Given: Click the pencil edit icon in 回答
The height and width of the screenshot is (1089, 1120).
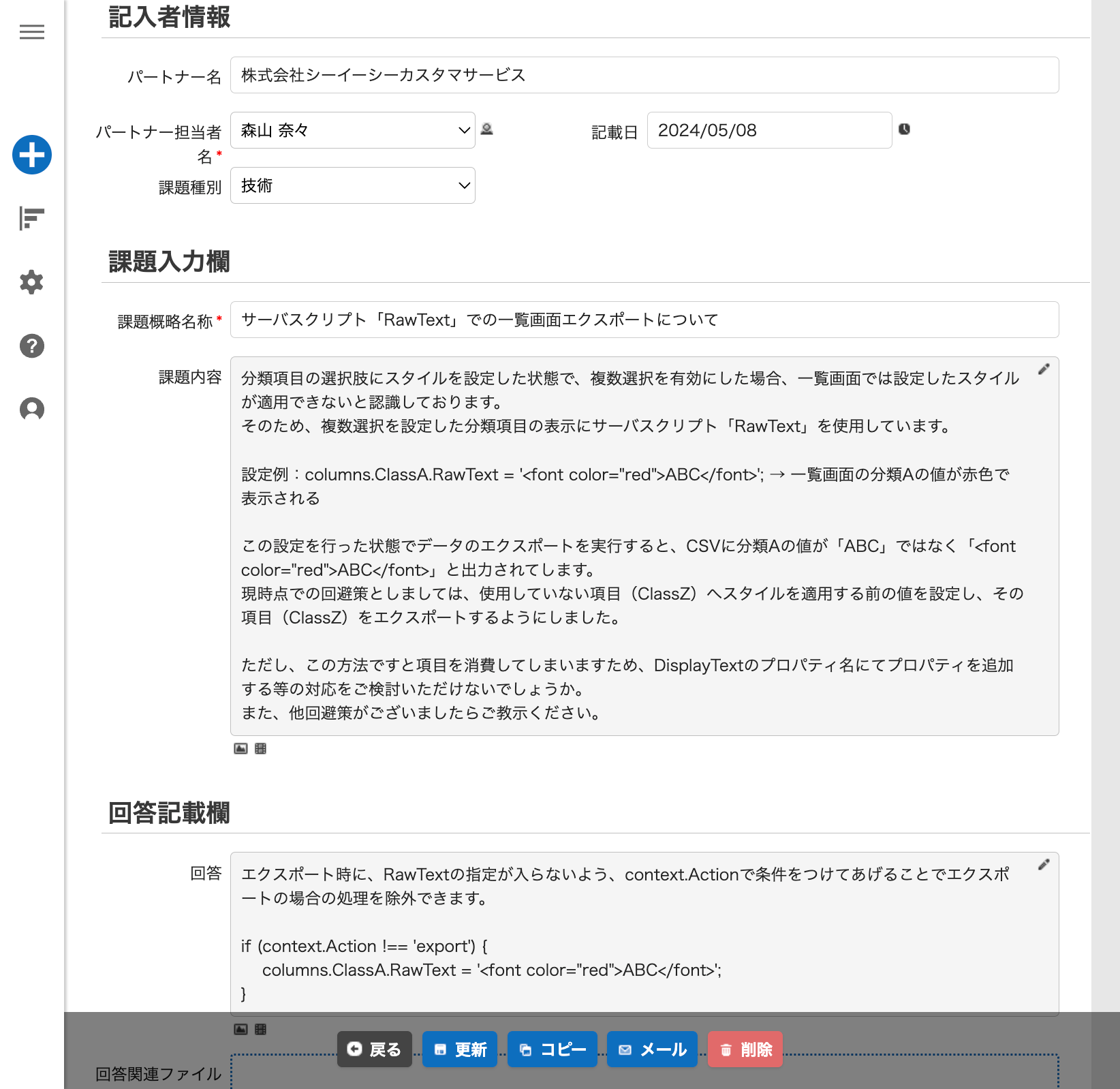Looking at the screenshot, I should 1044,865.
